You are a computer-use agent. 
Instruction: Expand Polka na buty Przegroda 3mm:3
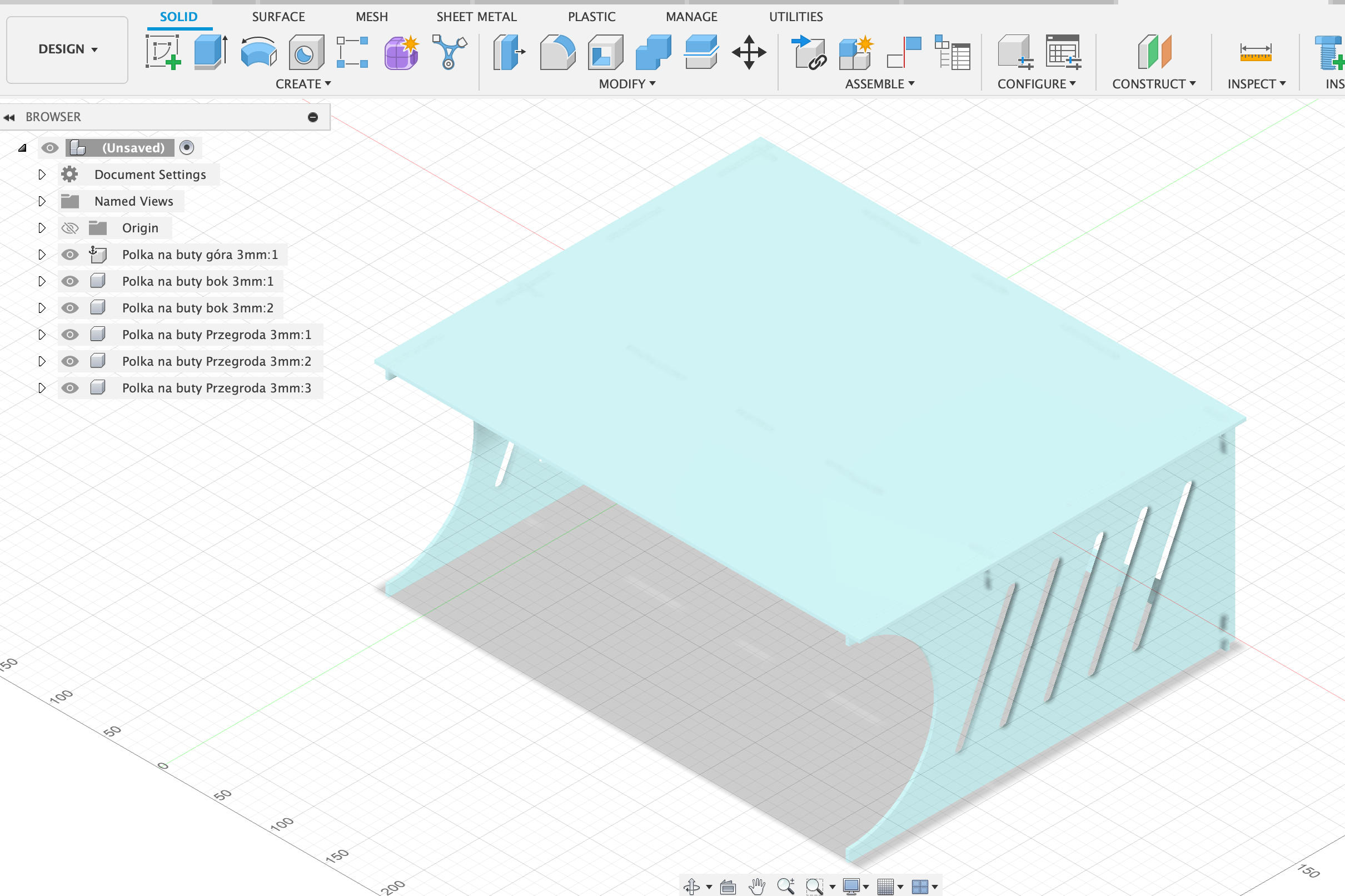(42, 387)
